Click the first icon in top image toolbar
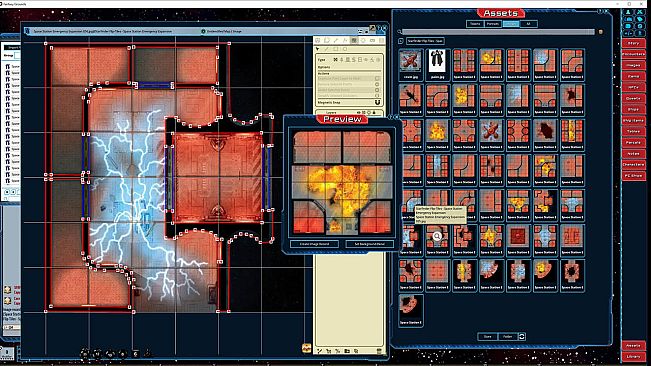Image resolution: width=651 pixels, height=366 pixels. click(317, 40)
